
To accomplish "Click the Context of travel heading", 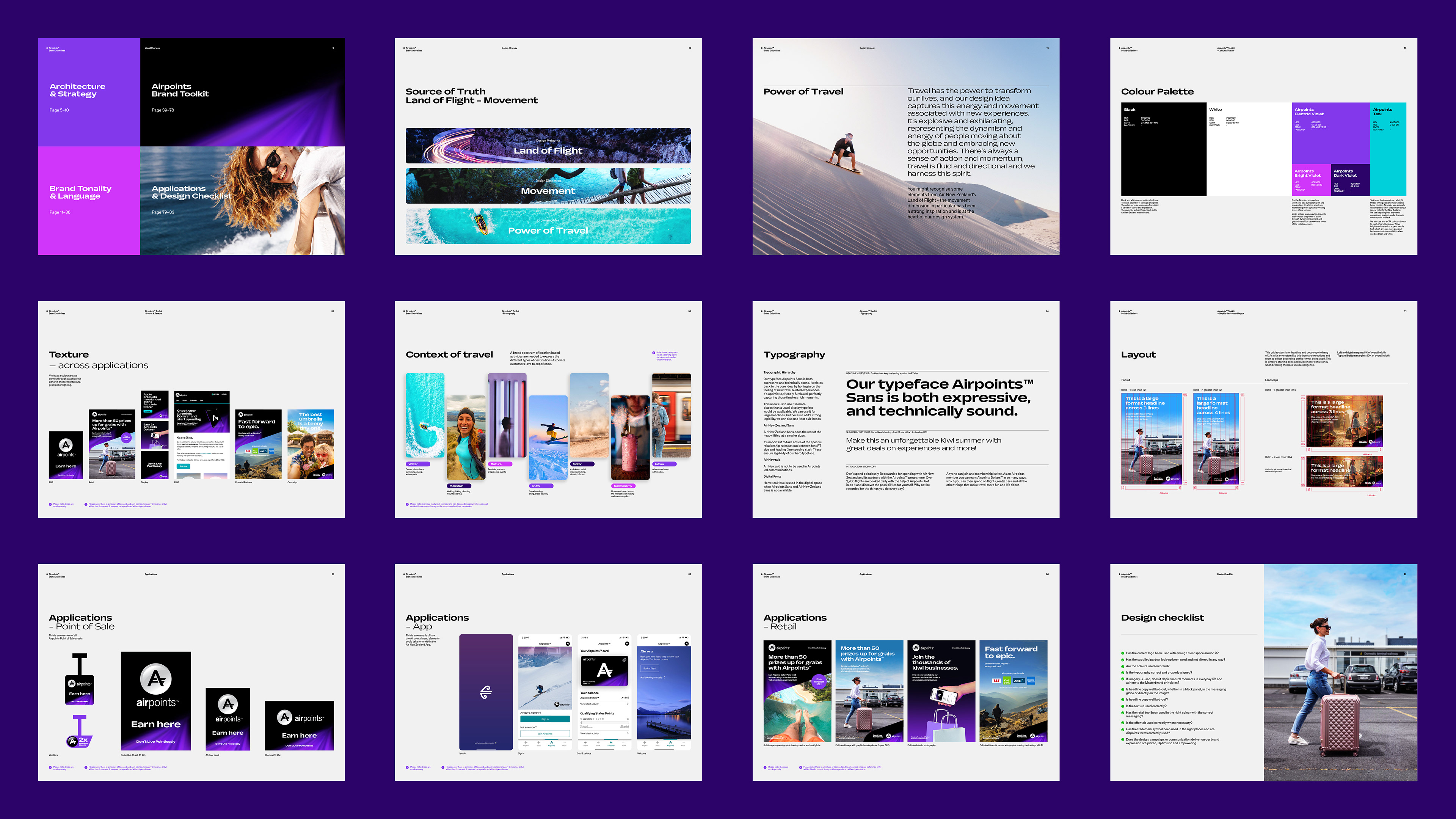I will click(x=449, y=355).
